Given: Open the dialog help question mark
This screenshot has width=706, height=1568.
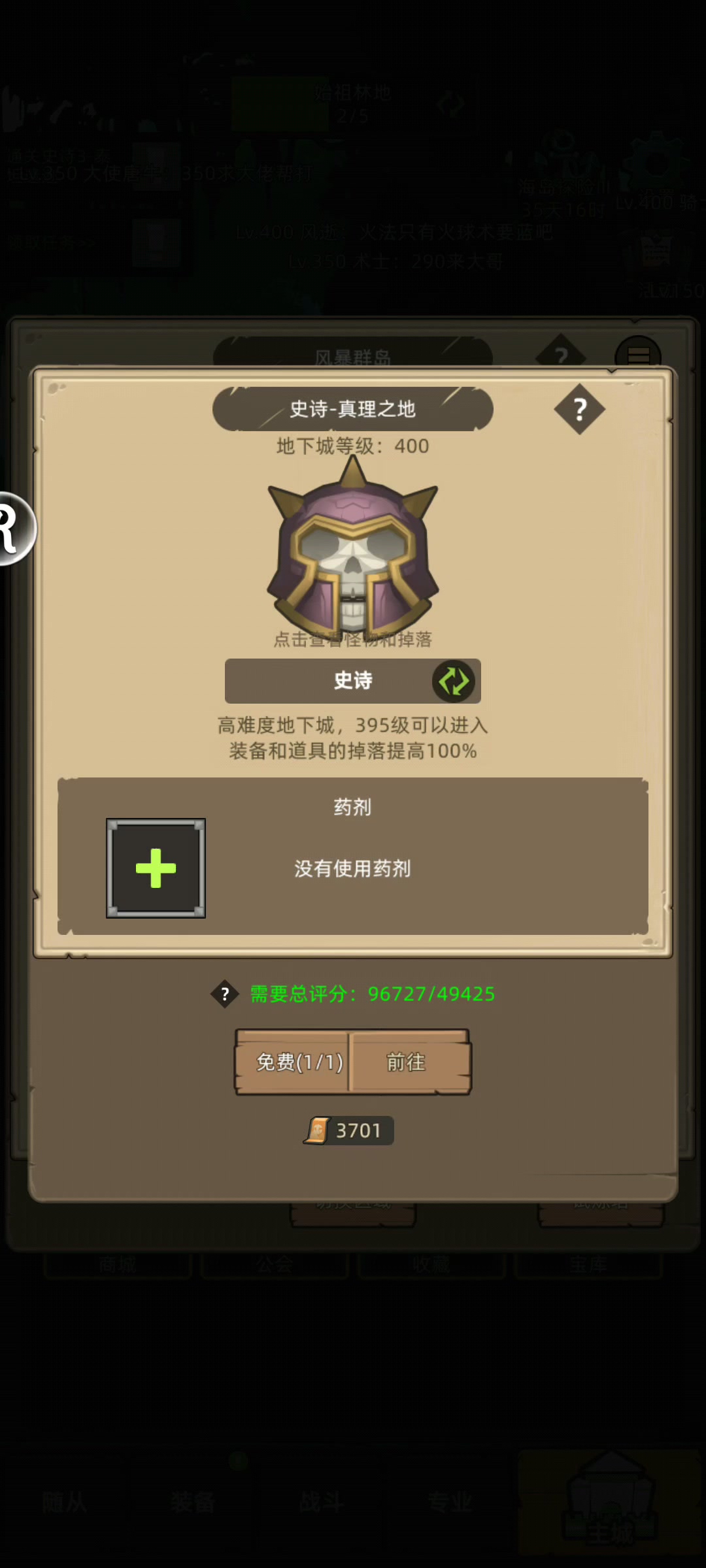Looking at the screenshot, I should click(579, 409).
